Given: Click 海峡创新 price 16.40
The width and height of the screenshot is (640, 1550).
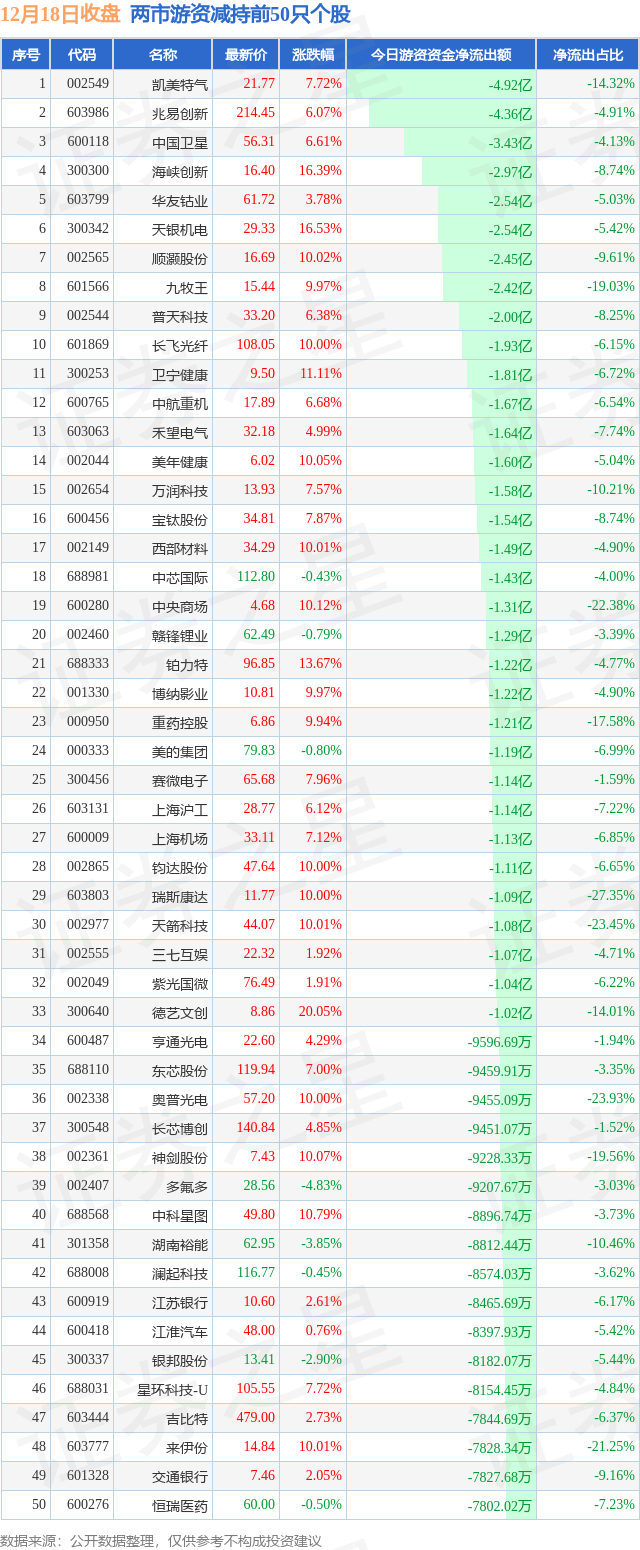Looking at the screenshot, I should (258, 171).
